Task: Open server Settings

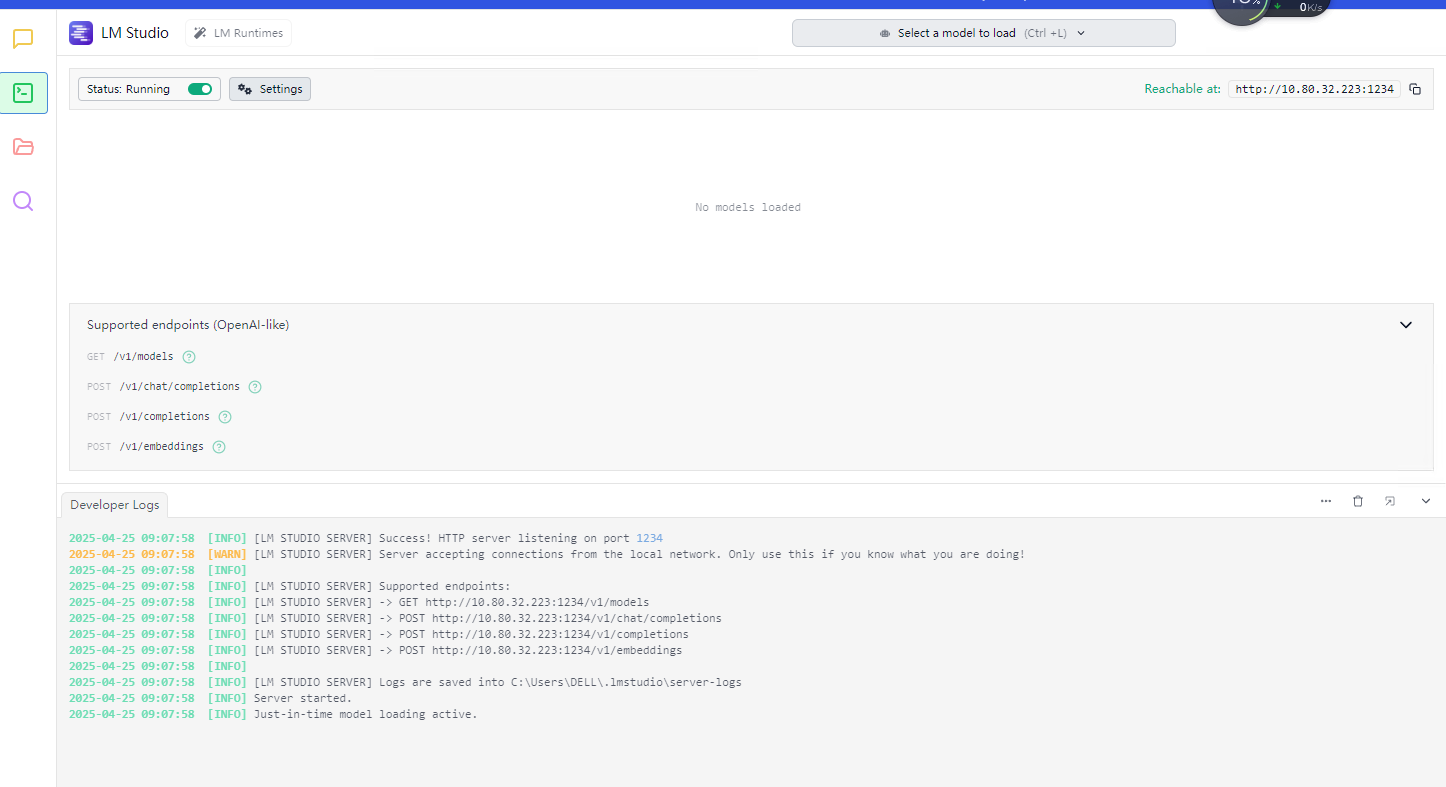Action: point(270,89)
